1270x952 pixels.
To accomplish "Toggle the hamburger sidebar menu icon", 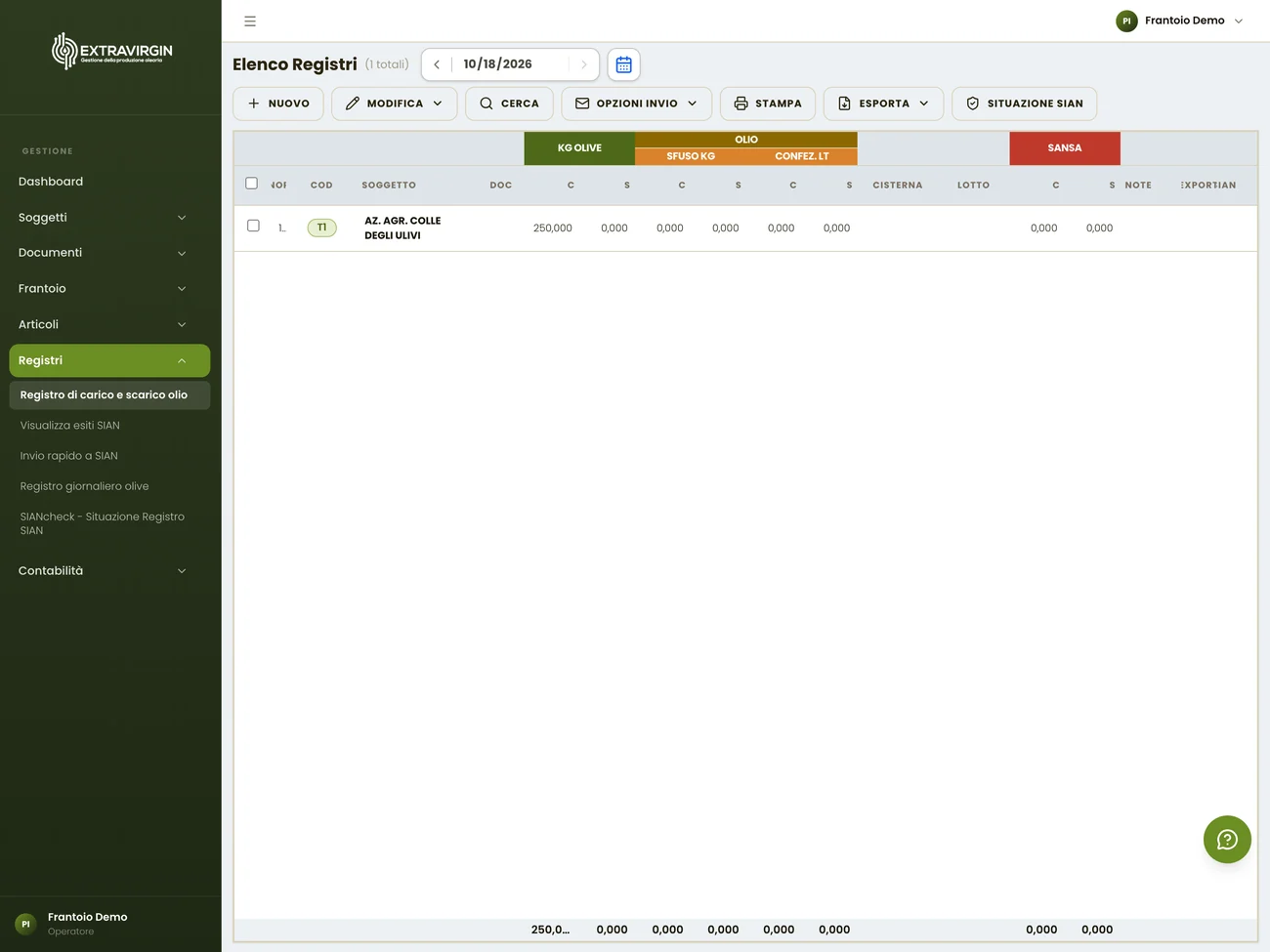I will pos(250,21).
